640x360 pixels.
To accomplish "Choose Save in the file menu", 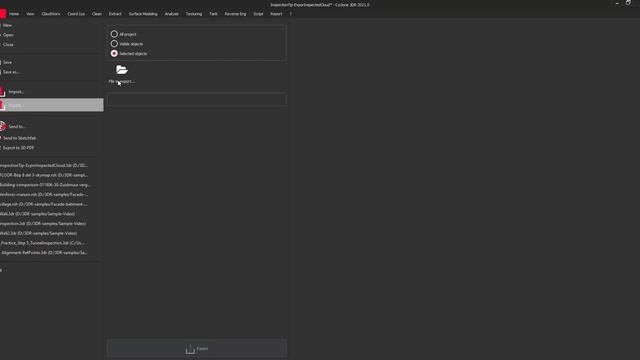I will tap(7, 62).
